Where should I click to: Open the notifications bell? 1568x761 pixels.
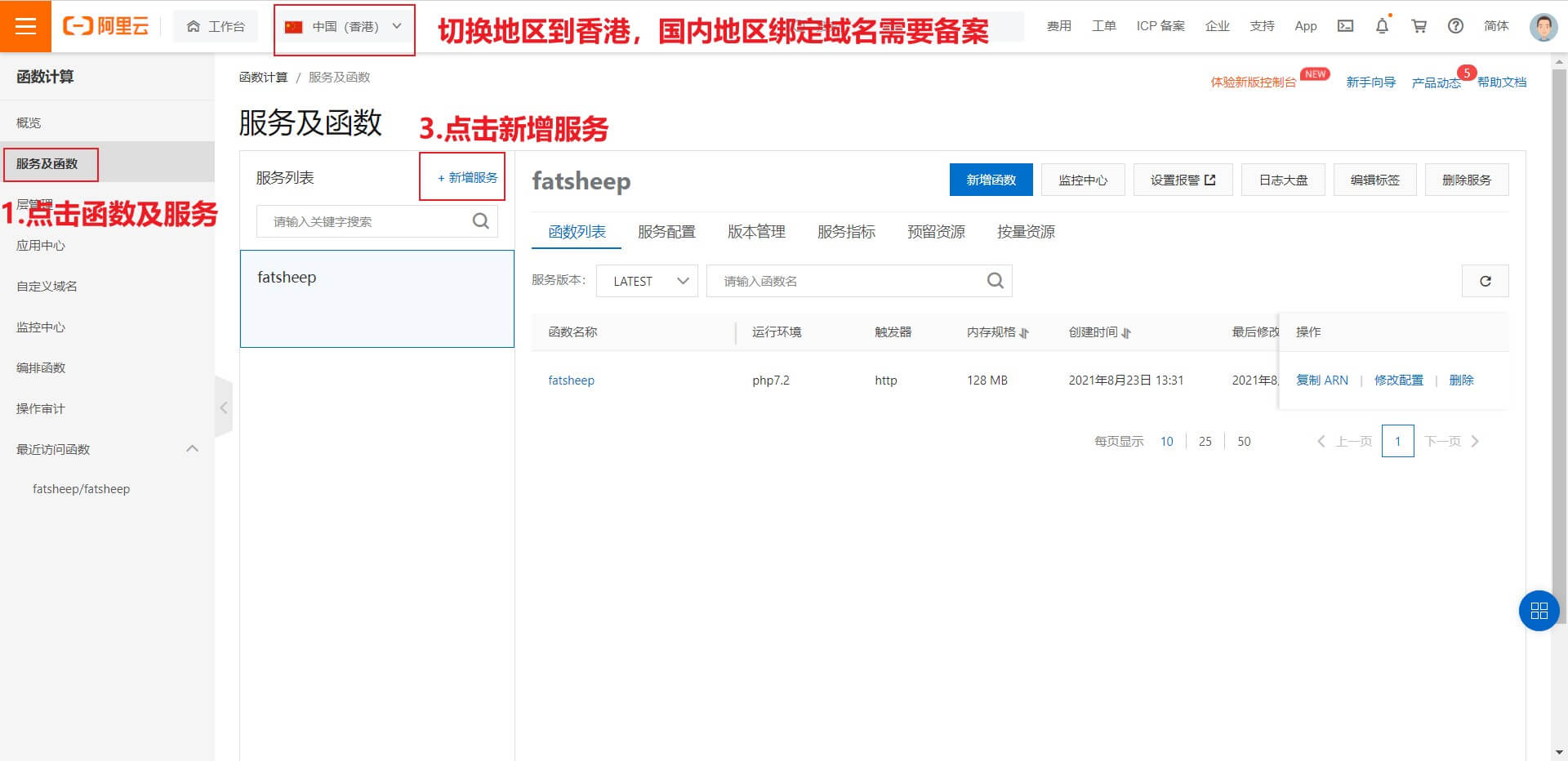coord(1382,26)
